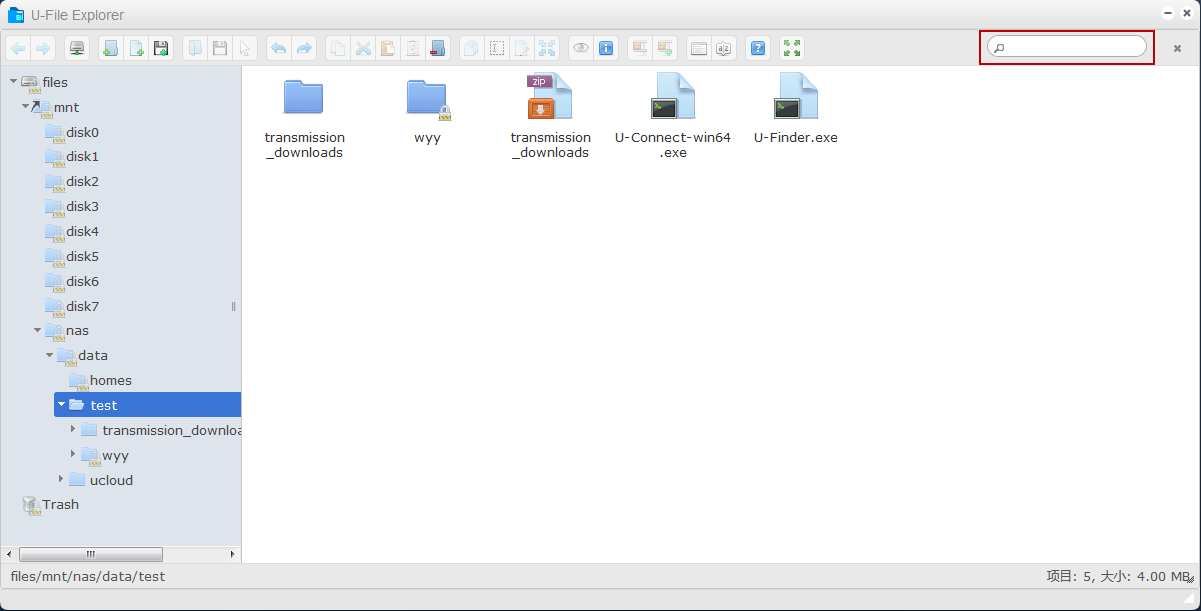The image size is (1201, 611).
Task: Collapse the test folder tree arrow
Action: tap(62, 405)
